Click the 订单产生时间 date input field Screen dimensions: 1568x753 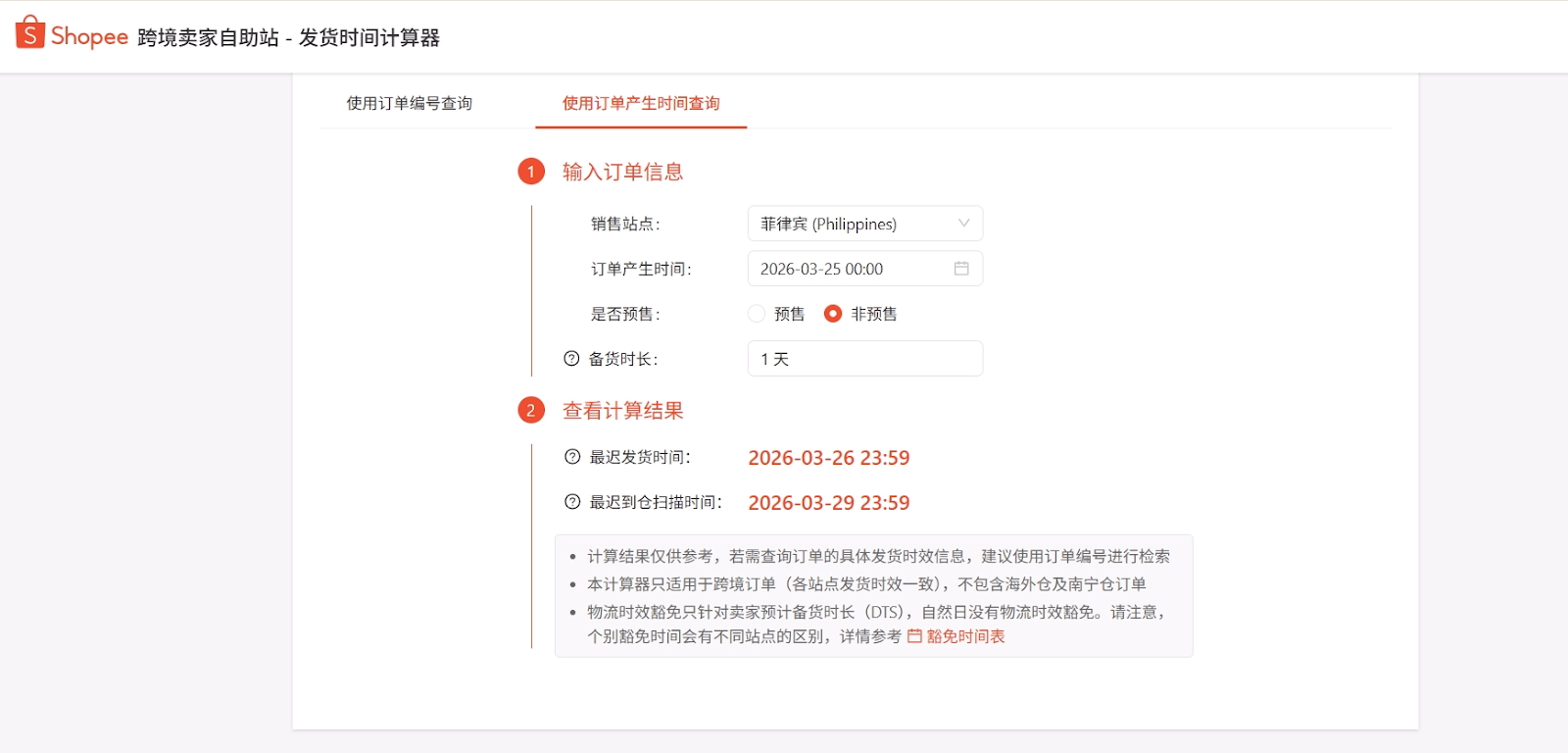point(865,269)
